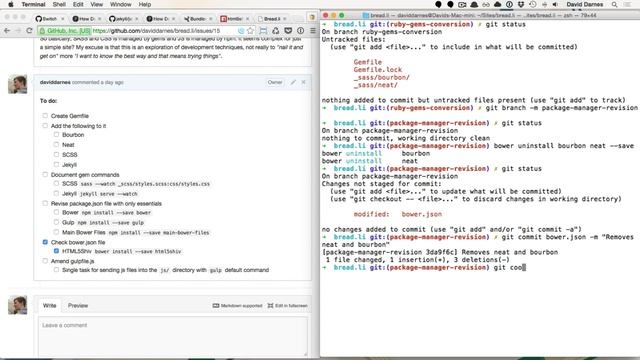The height and width of the screenshot is (360, 640).
Task: Open the daviddarnes profile link
Action: (55, 82)
